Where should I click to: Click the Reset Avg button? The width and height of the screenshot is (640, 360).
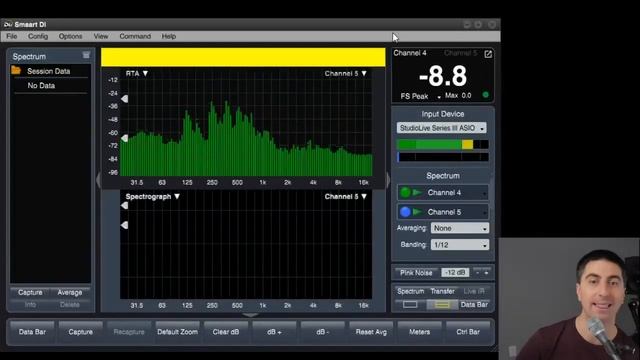[371, 332]
